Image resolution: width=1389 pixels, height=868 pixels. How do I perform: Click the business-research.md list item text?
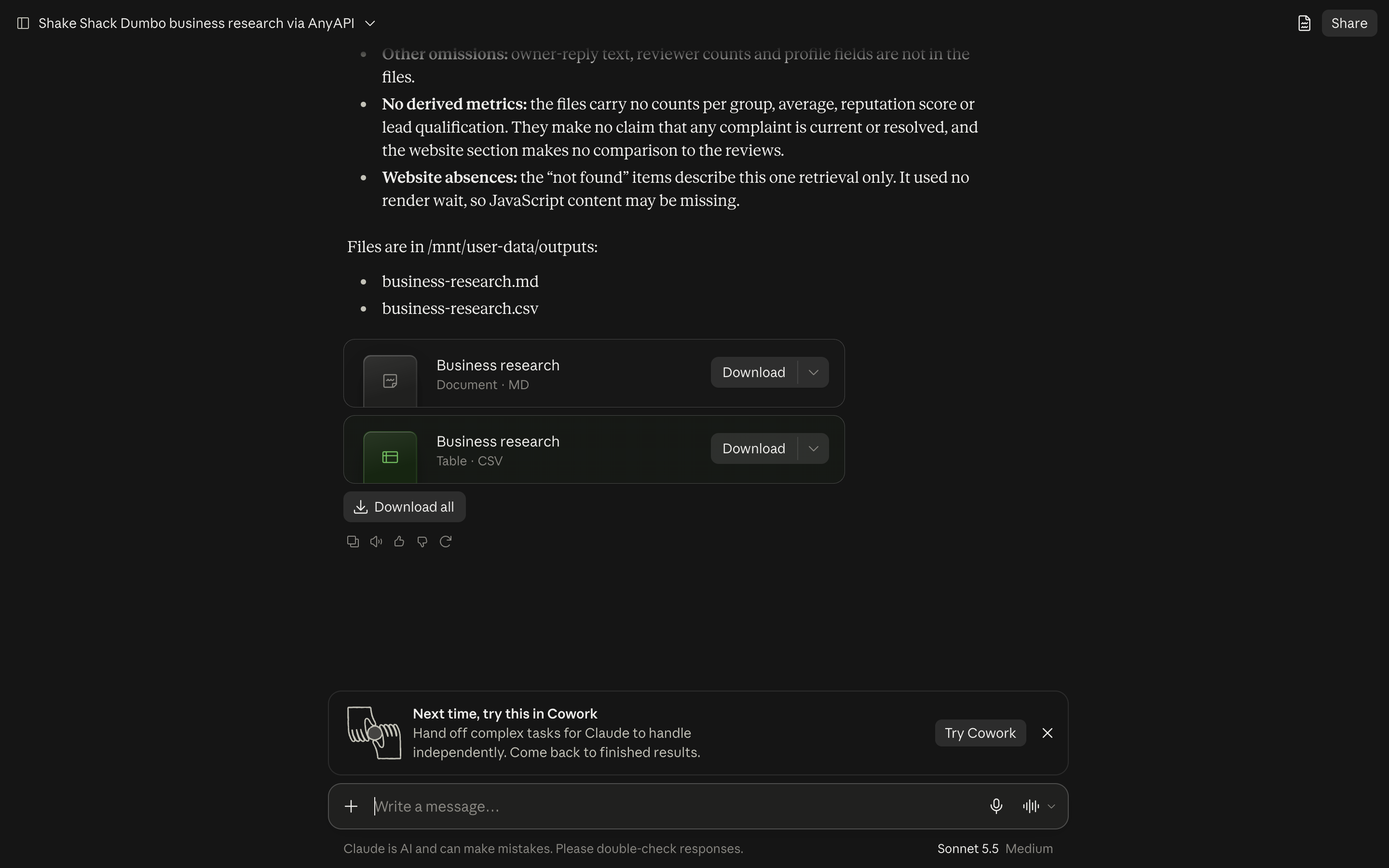coord(460,281)
